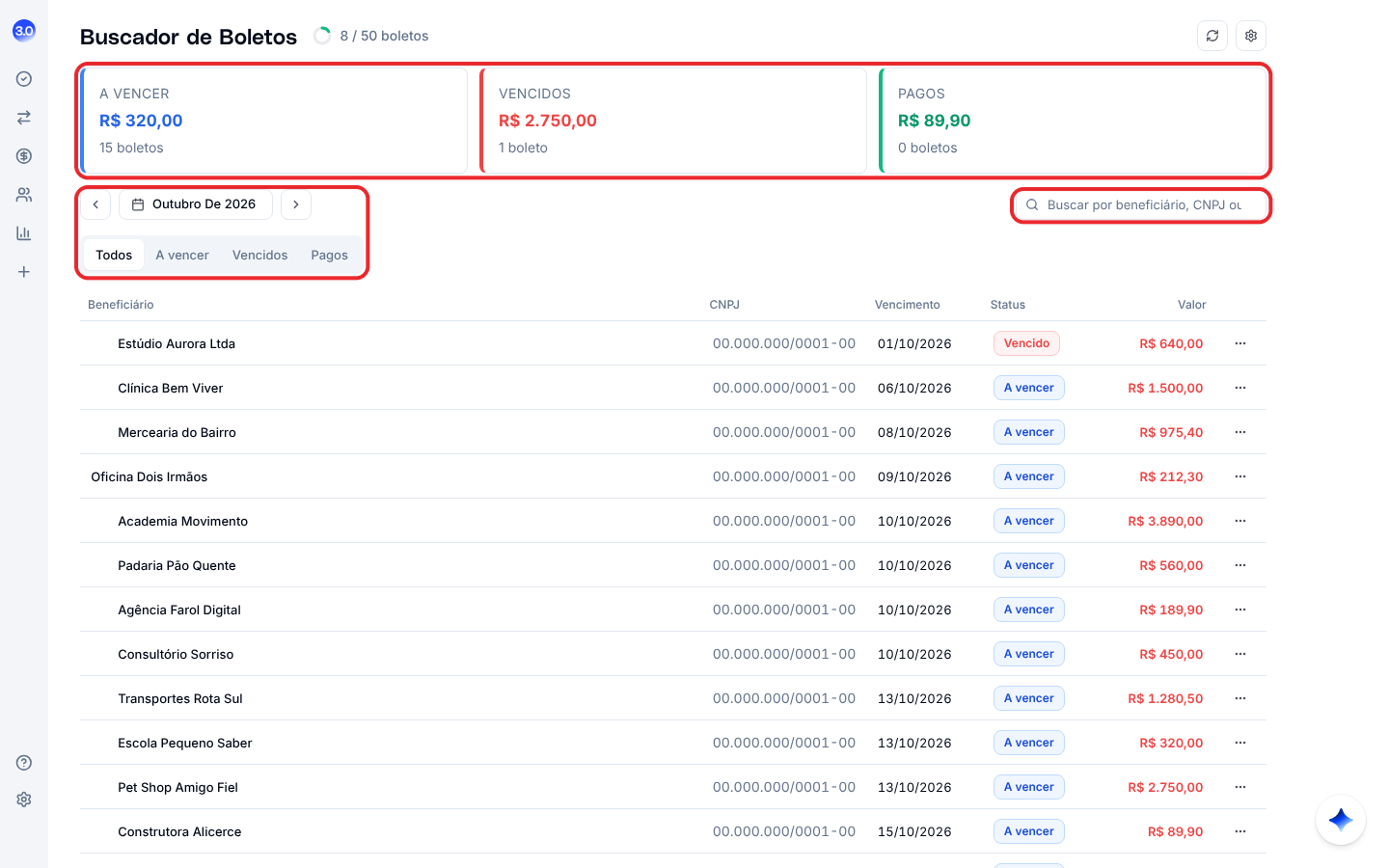Open the help question mark icon

pos(24,763)
